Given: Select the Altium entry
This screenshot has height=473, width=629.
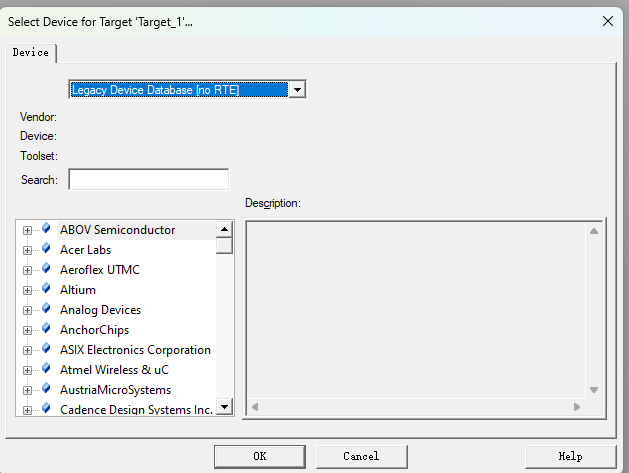Looking at the screenshot, I should [78, 290].
